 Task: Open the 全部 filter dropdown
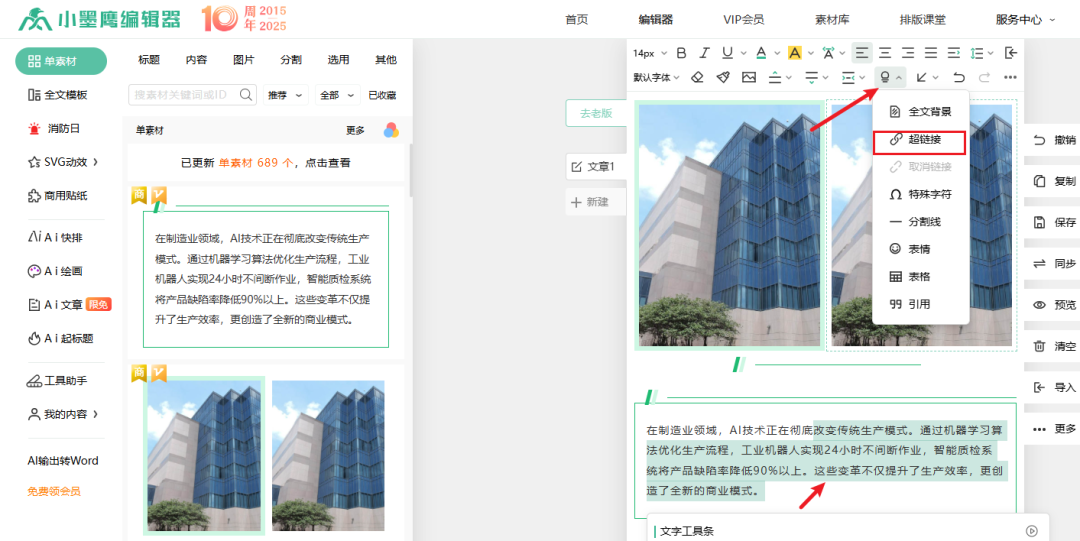338,95
